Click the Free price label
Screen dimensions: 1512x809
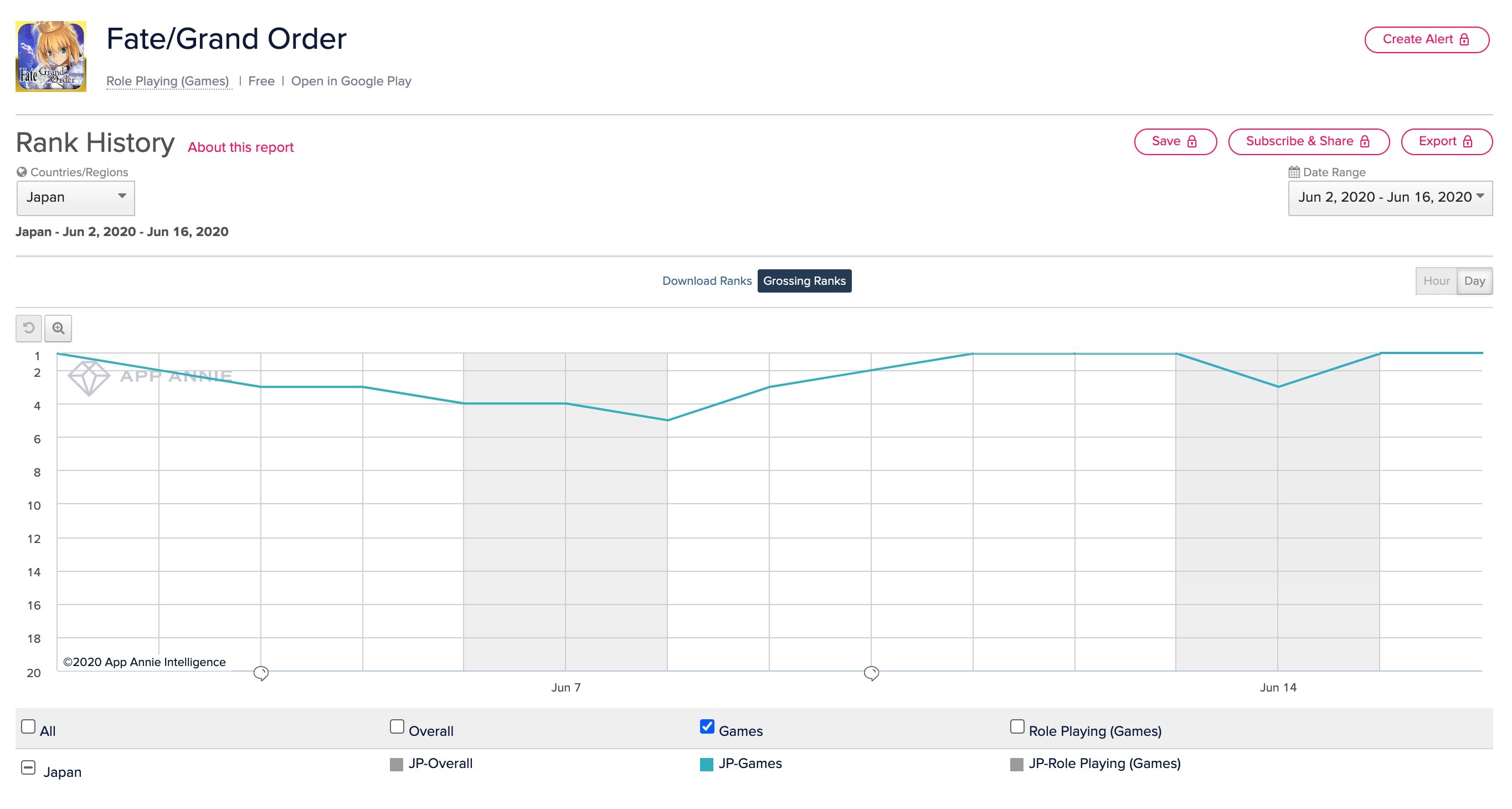(x=261, y=81)
